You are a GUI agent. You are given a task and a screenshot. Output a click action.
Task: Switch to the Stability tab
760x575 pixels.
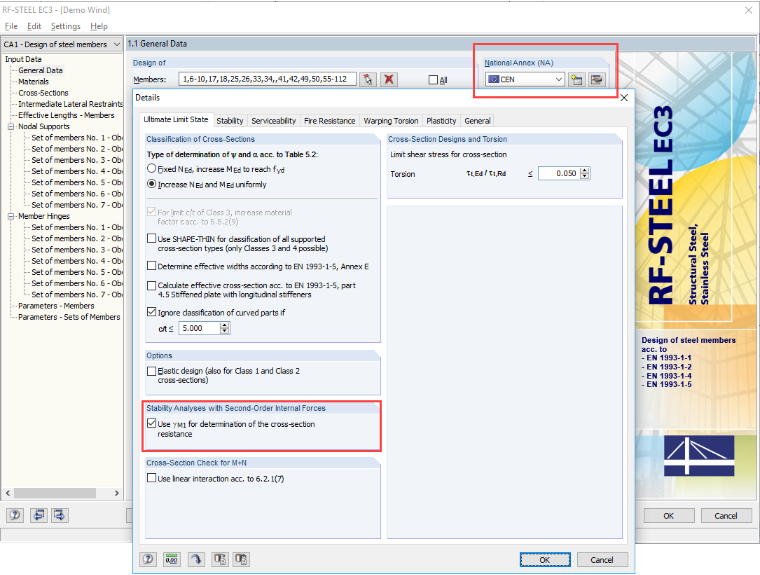[x=230, y=121]
